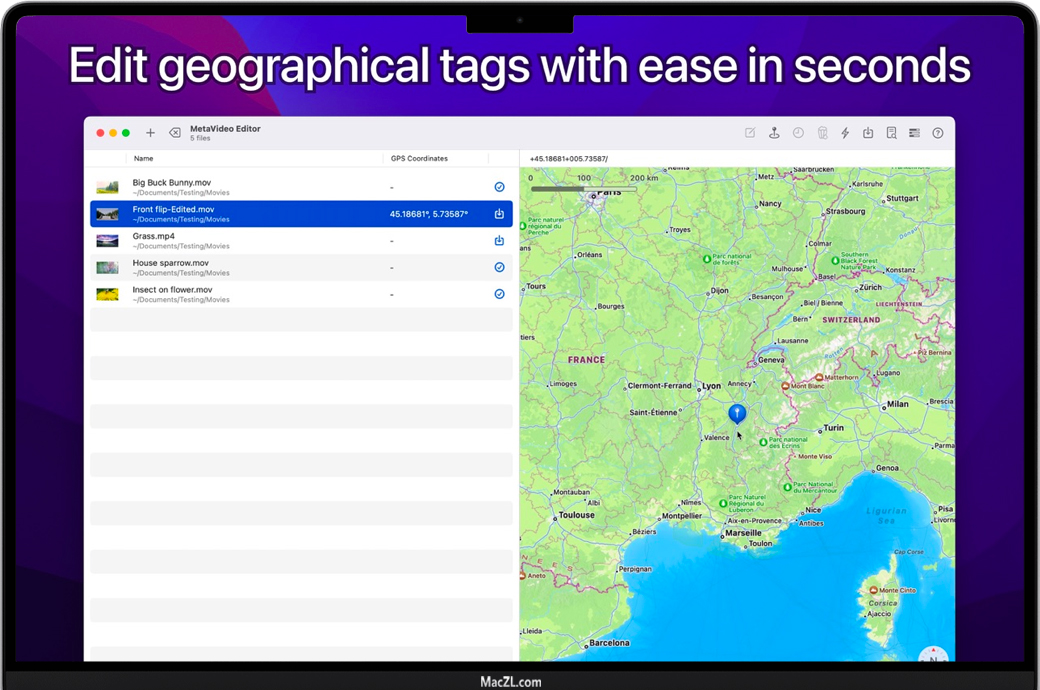Image resolution: width=1040 pixels, height=690 pixels.
Task: Click the map pin location toolbar icon
Action: [774, 133]
